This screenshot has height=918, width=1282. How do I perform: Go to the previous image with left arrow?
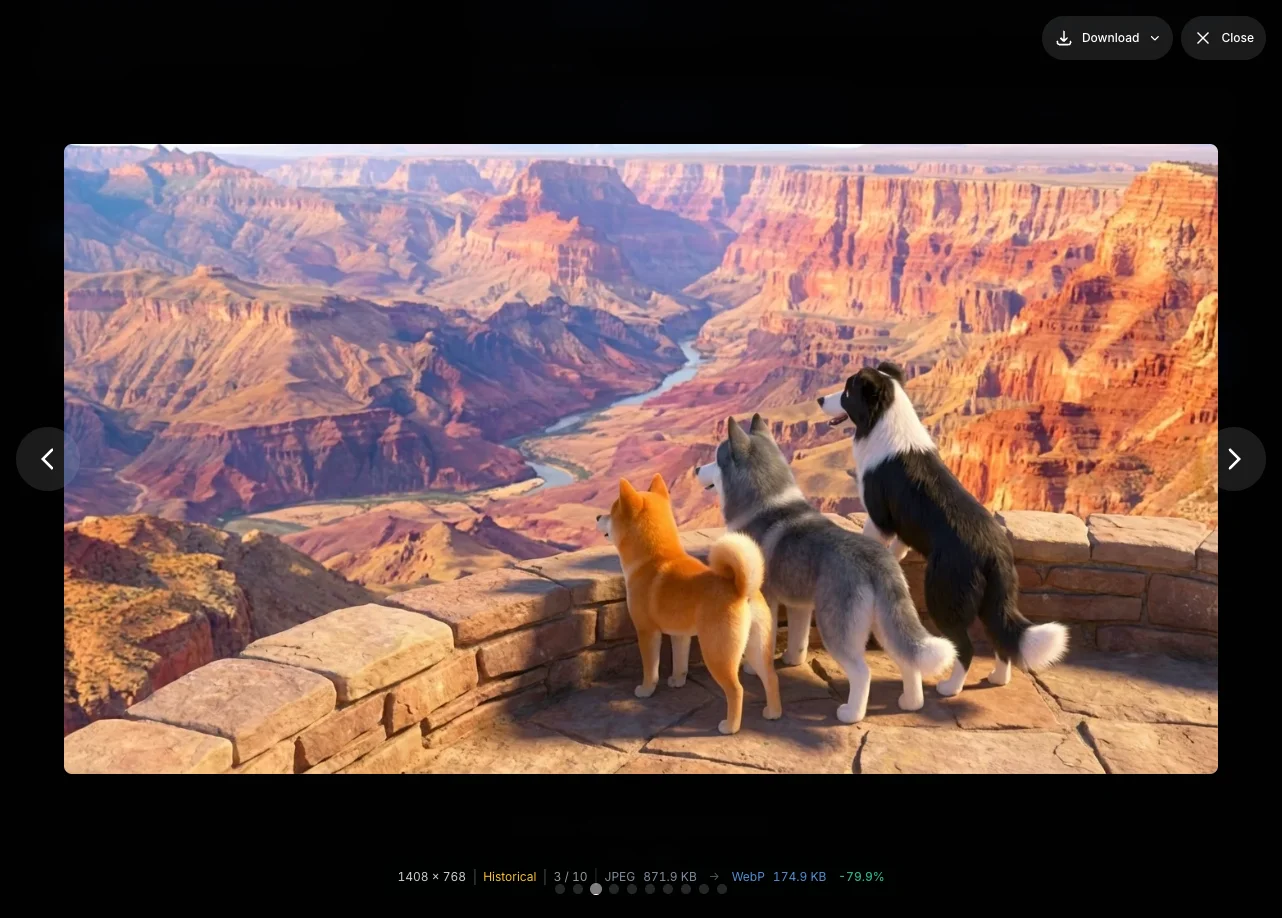point(47,459)
